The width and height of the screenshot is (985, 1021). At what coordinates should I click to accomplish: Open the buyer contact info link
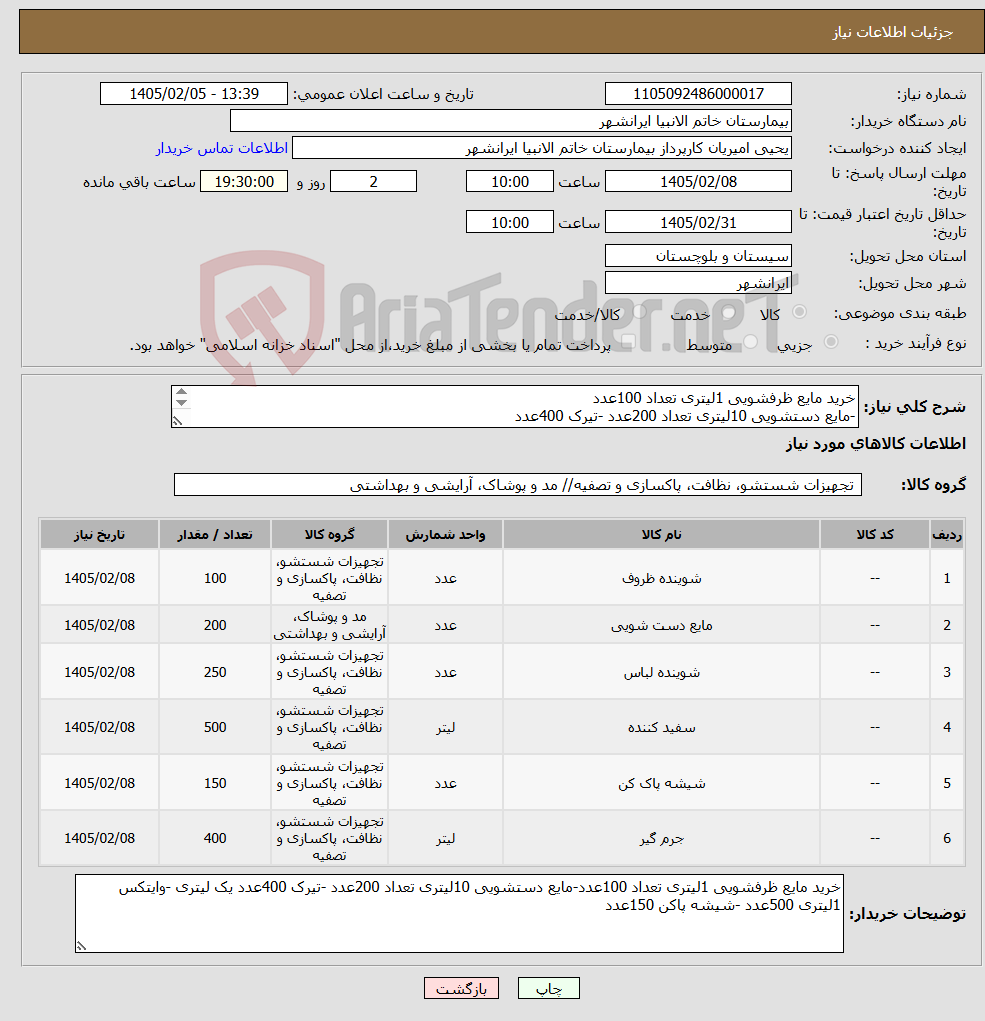221,148
